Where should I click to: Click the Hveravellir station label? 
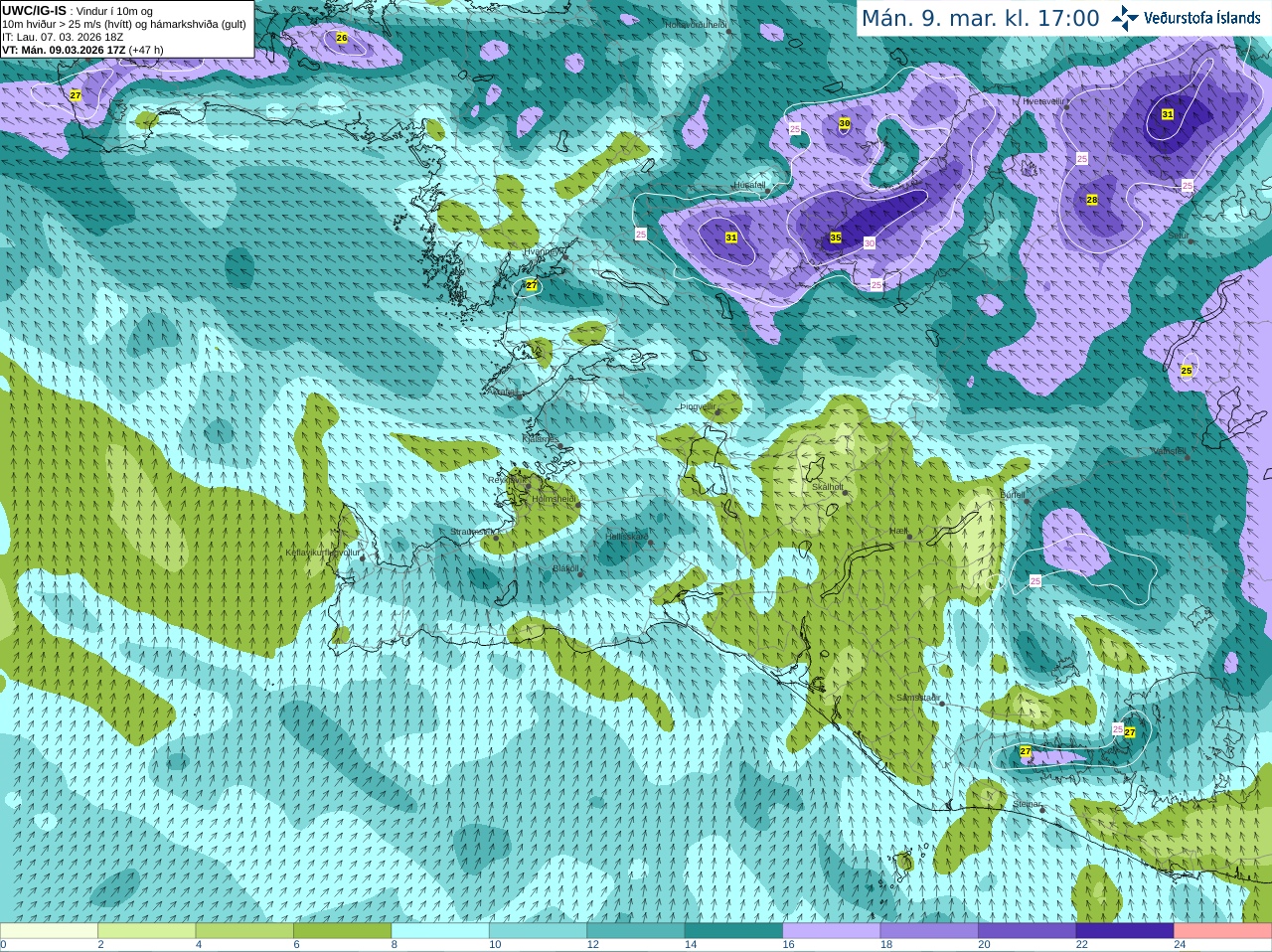pyautogui.click(x=1043, y=100)
